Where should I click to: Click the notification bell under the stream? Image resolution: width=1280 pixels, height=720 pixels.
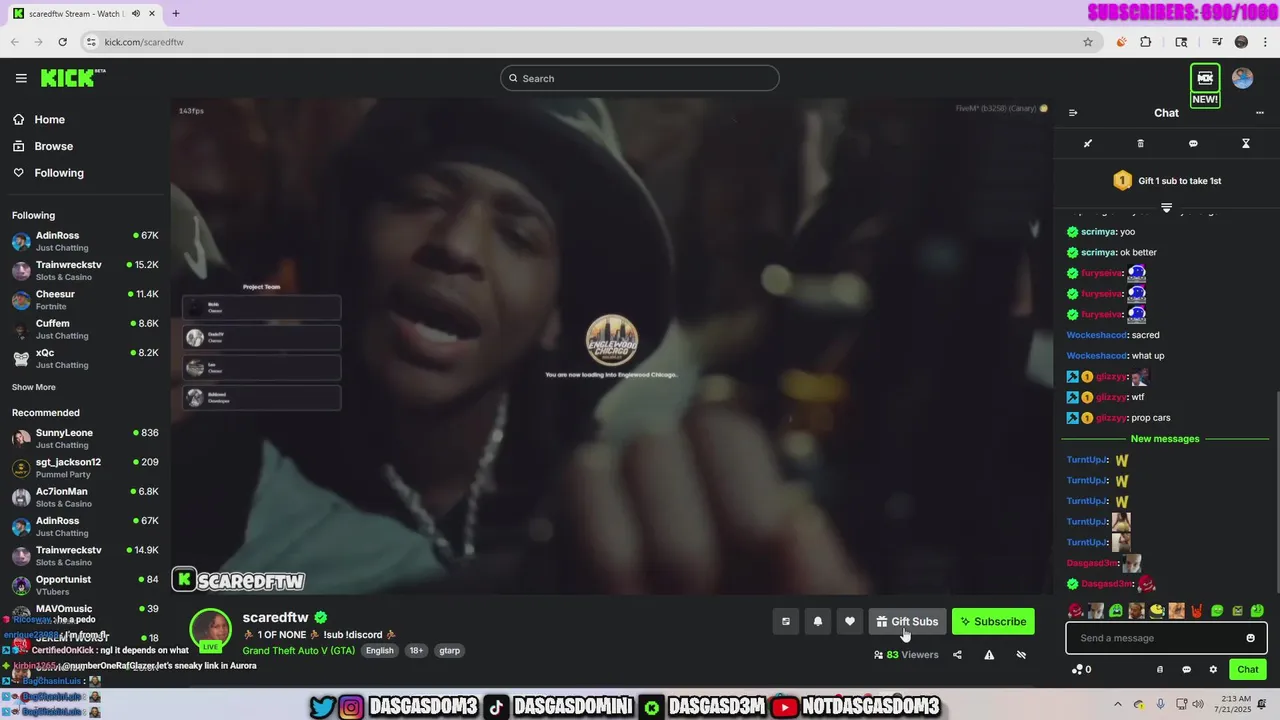tap(818, 621)
